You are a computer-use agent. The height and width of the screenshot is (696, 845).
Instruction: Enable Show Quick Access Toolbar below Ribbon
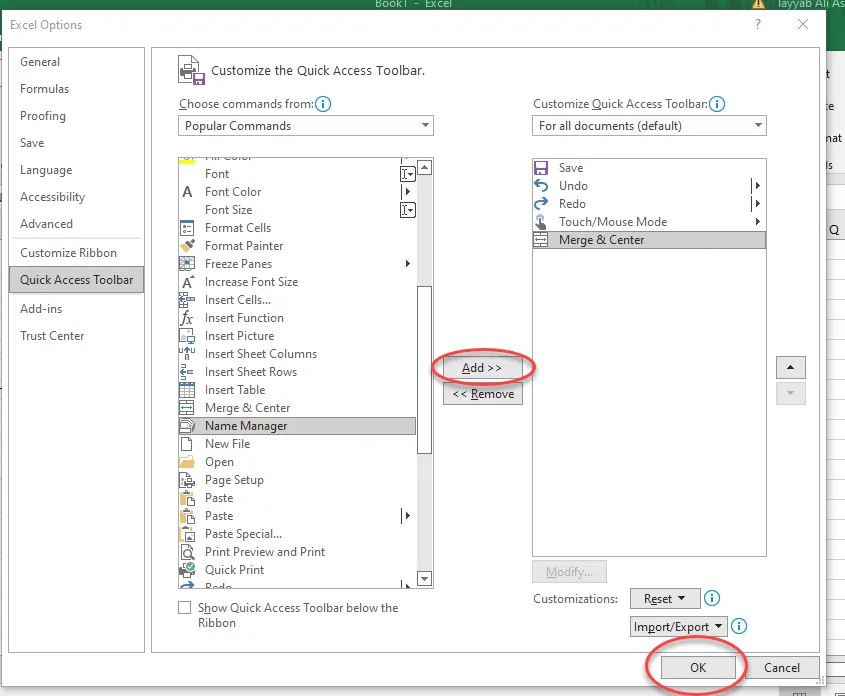(x=184, y=608)
